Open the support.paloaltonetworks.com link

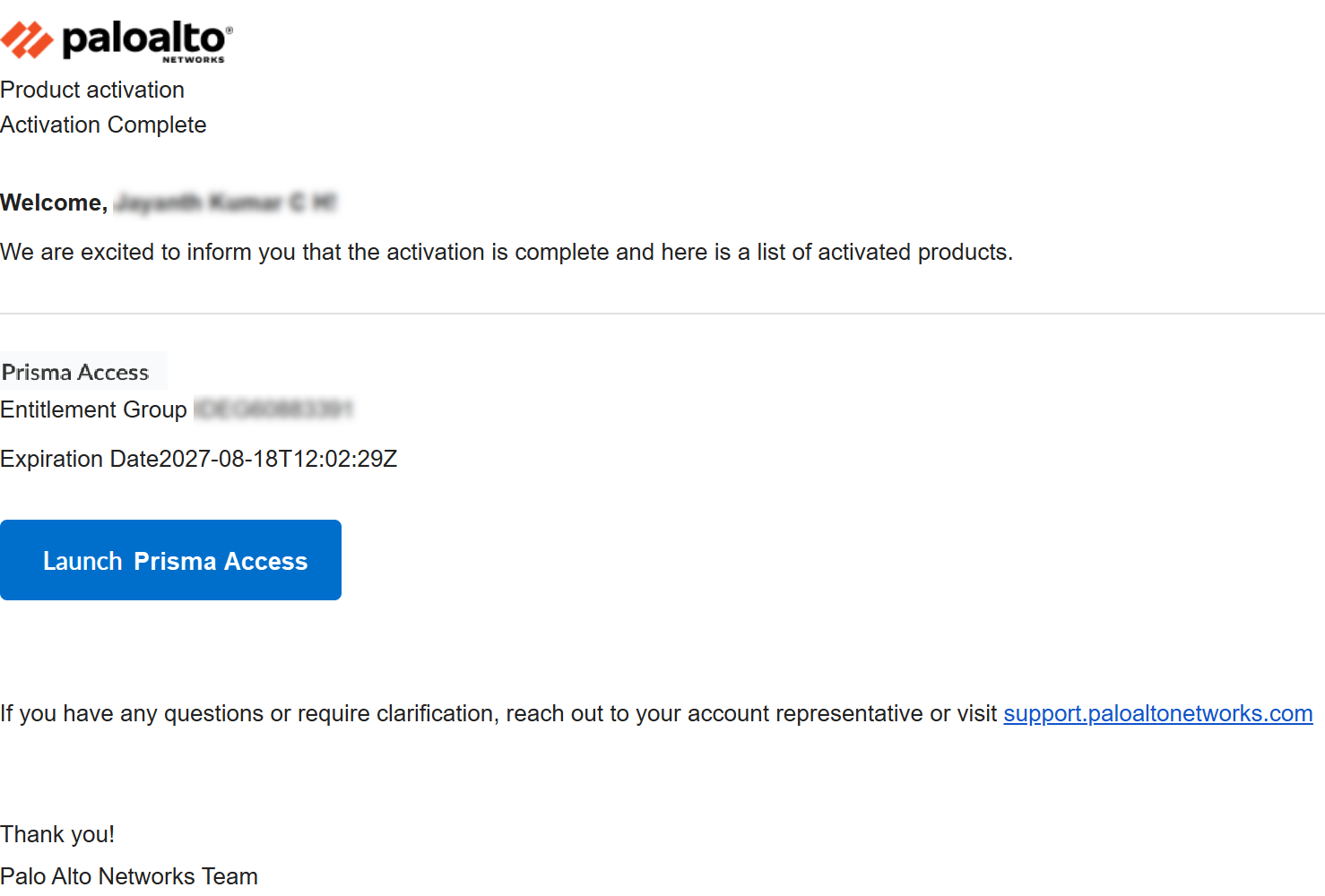[x=1157, y=713]
